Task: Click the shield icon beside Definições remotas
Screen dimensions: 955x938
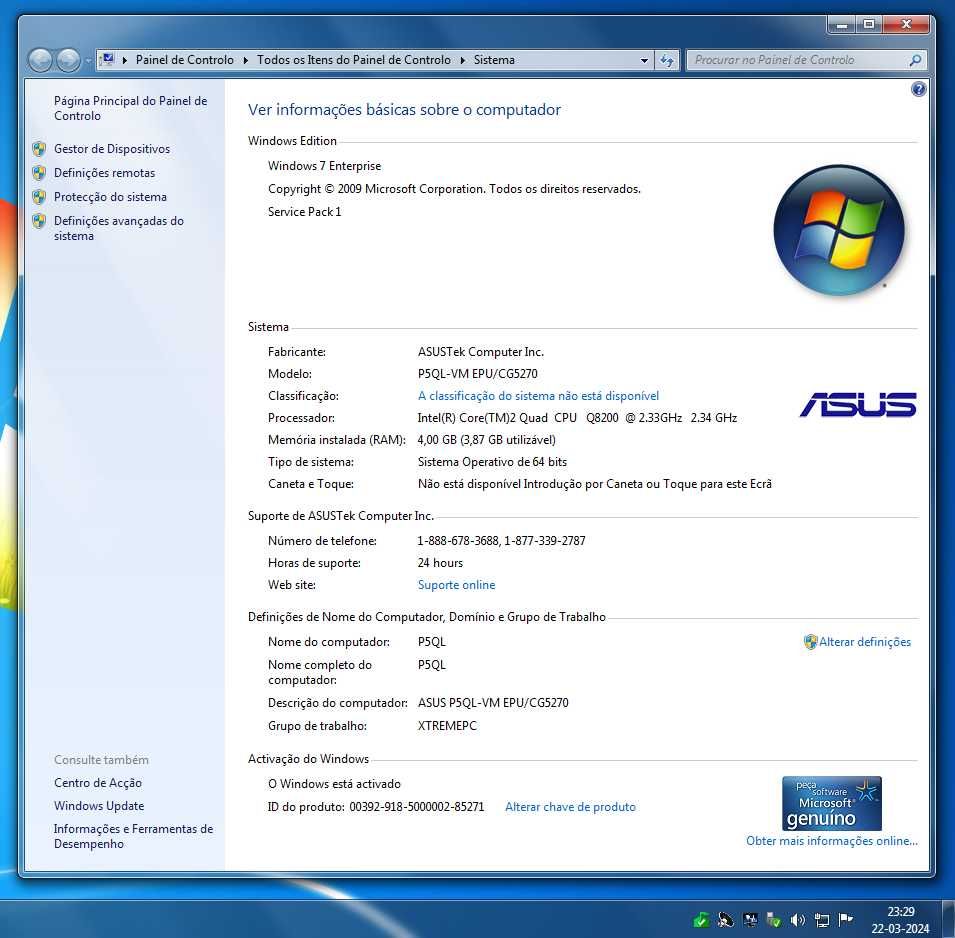Action: coord(39,173)
